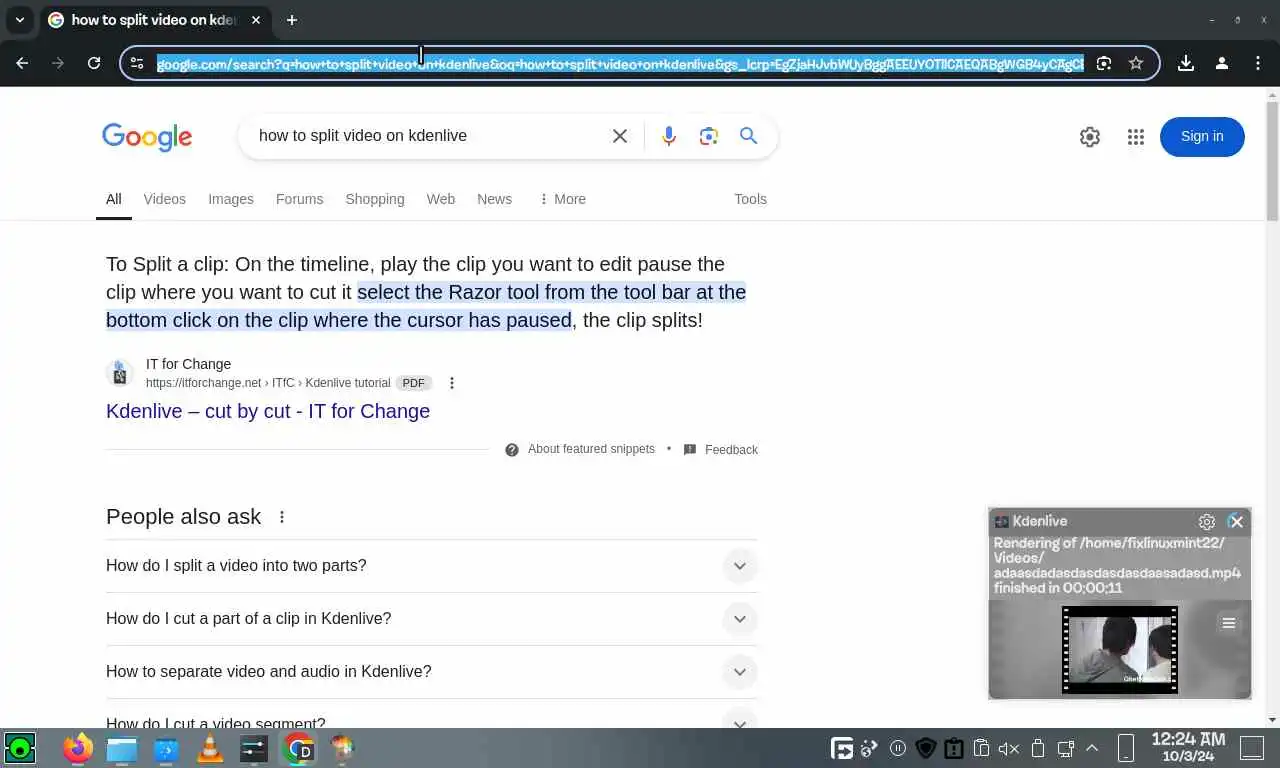
Task: Open the notification hamburger menu
Action: pyautogui.click(x=1229, y=624)
